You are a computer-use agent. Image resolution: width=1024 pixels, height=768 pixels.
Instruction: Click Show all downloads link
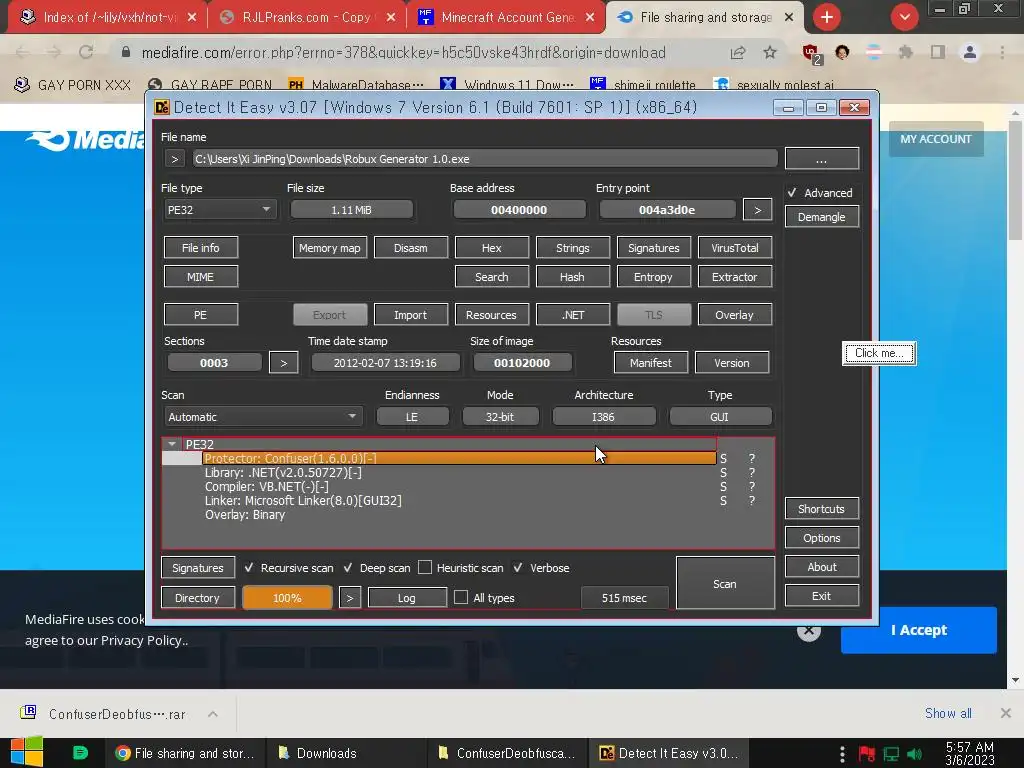pos(948,713)
